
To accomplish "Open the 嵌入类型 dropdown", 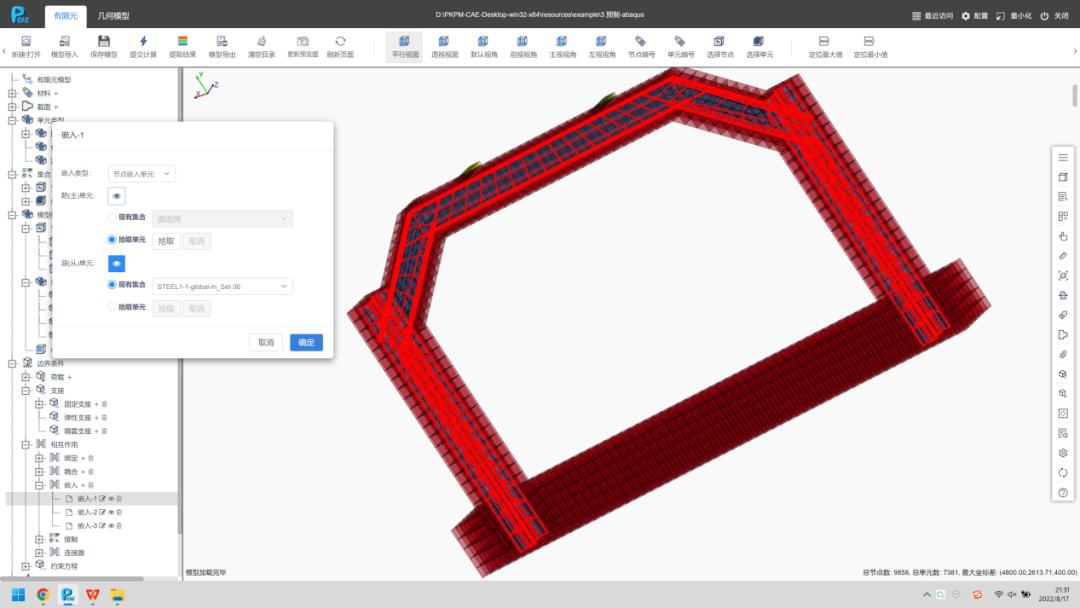I will (141, 173).
